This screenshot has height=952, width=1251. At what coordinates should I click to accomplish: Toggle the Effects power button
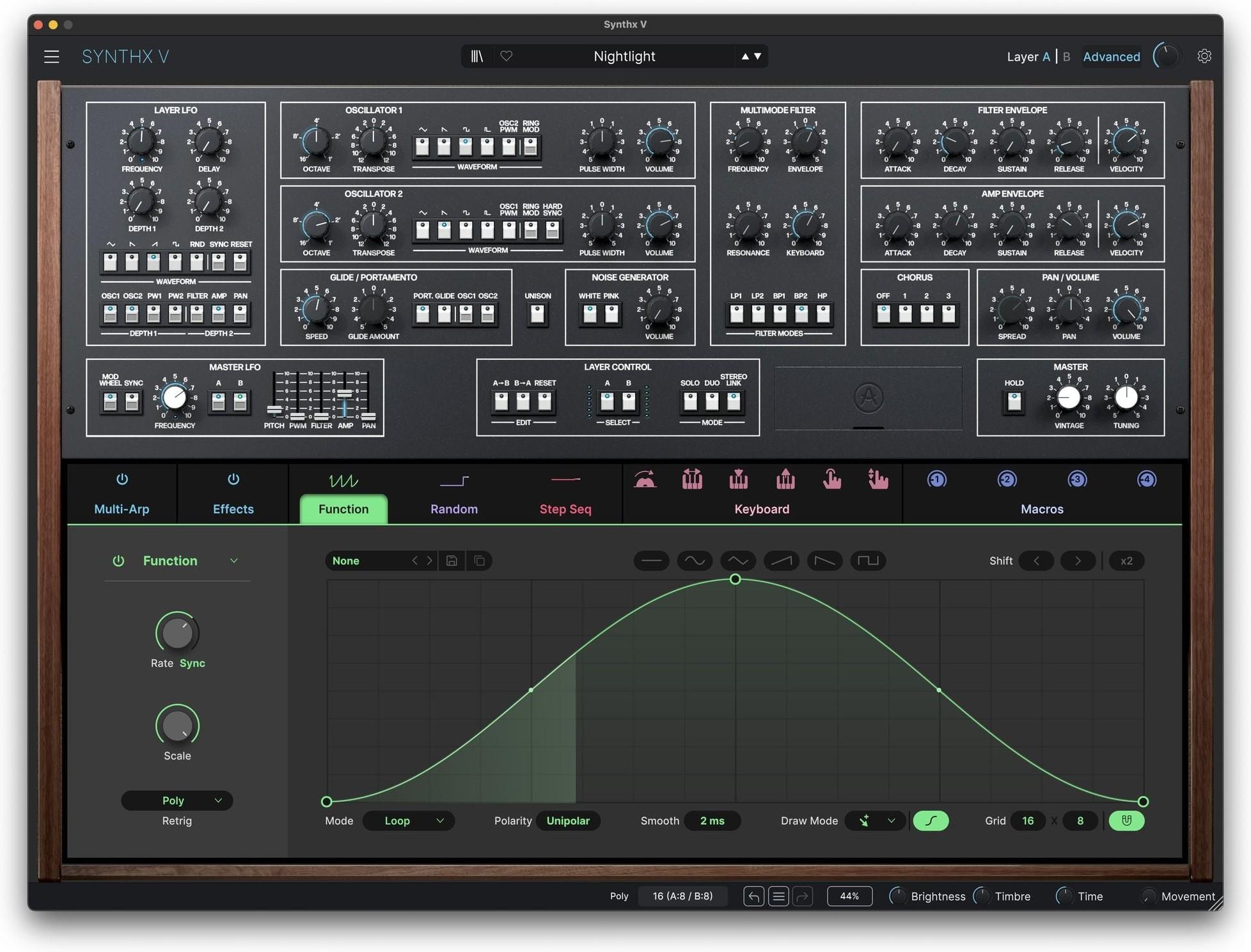233,479
